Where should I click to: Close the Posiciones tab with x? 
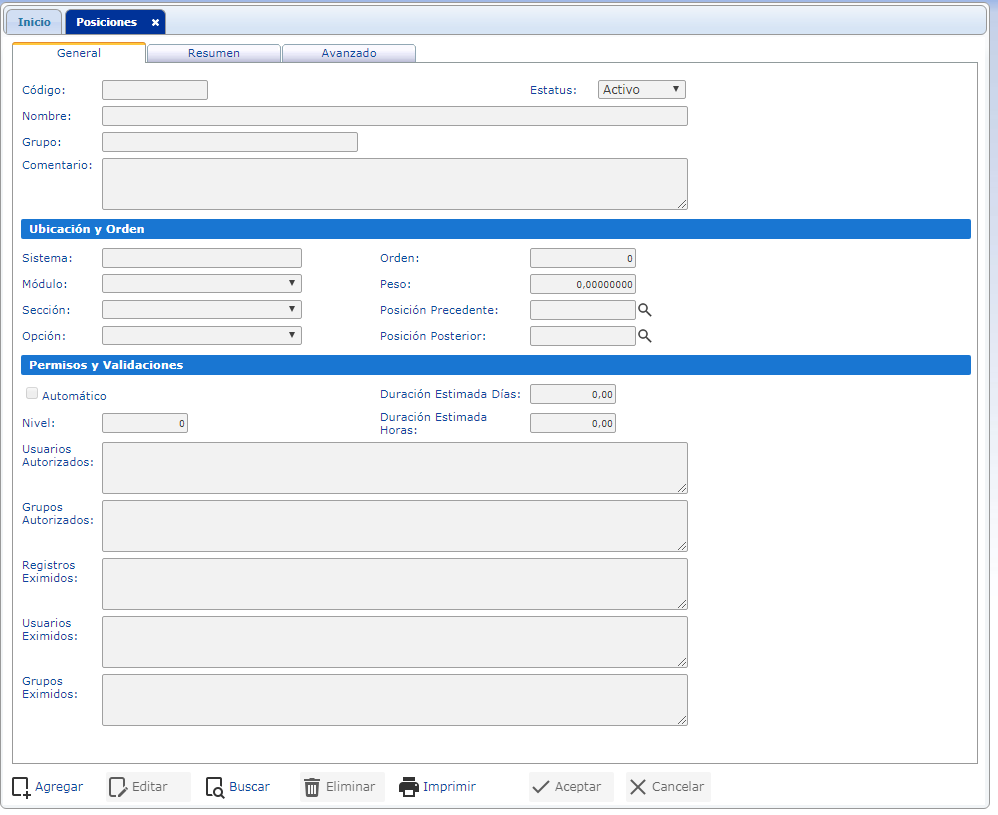click(155, 22)
